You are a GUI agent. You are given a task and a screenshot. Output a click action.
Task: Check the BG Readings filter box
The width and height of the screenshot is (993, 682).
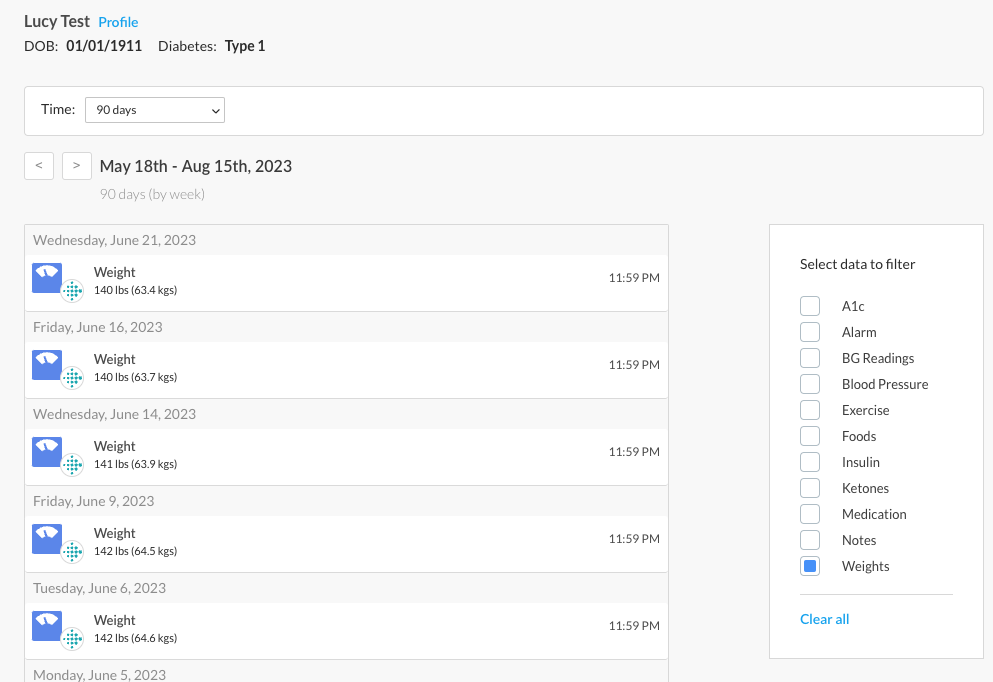(x=810, y=358)
